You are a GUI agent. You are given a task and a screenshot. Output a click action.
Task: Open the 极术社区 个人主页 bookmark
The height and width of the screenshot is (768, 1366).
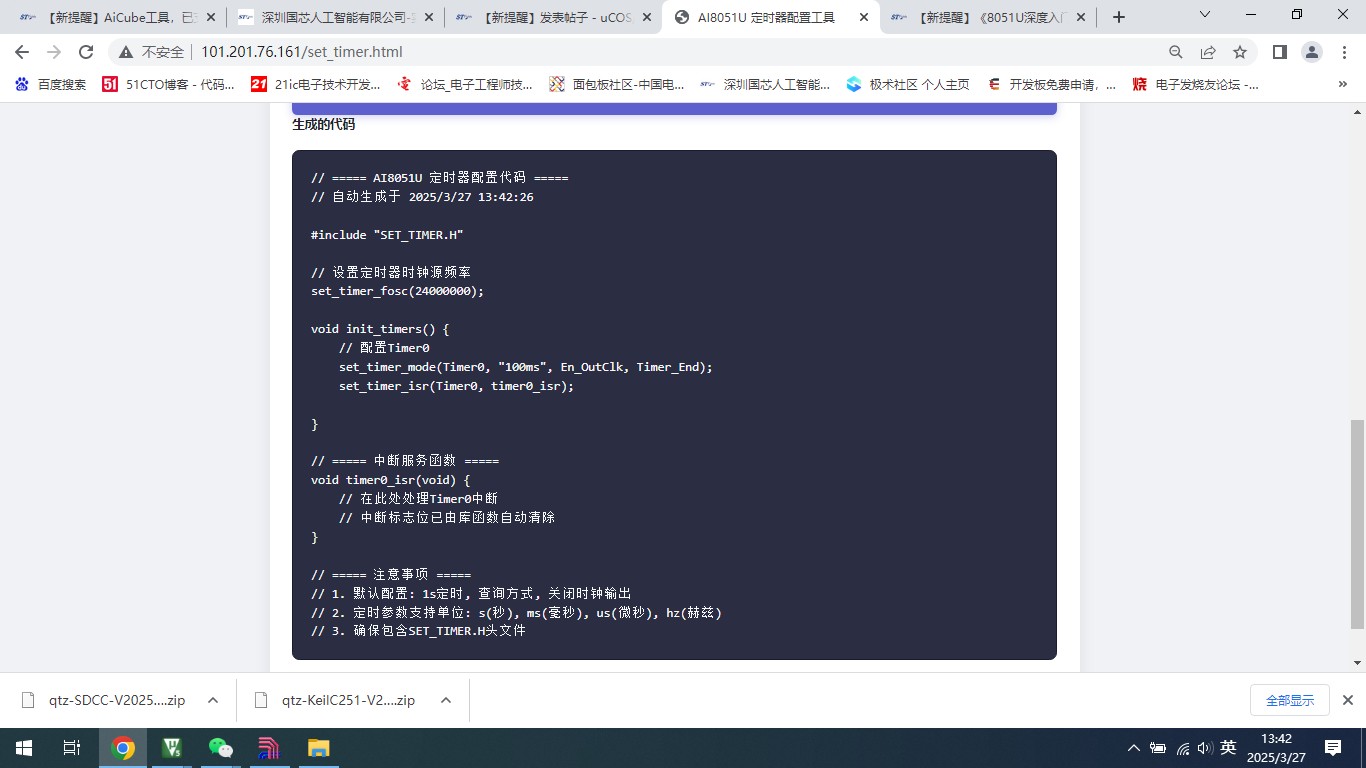pyautogui.click(x=908, y=85)
